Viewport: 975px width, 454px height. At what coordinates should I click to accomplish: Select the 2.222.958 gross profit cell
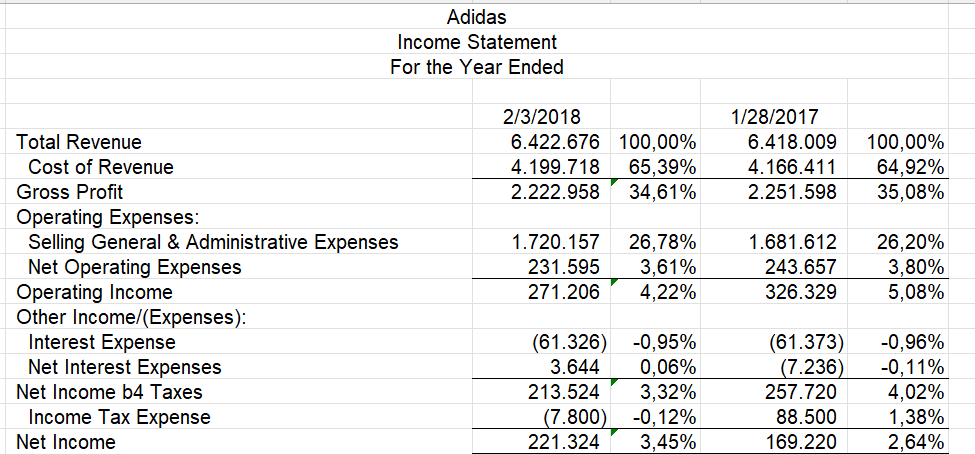coord(555,192)
